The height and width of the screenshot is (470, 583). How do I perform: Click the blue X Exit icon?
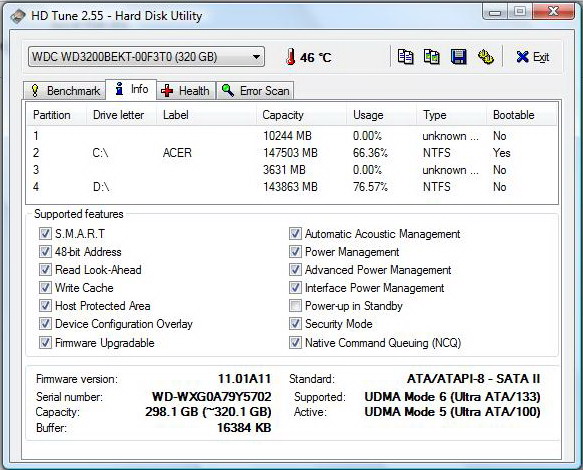click(x=522, y=57)
